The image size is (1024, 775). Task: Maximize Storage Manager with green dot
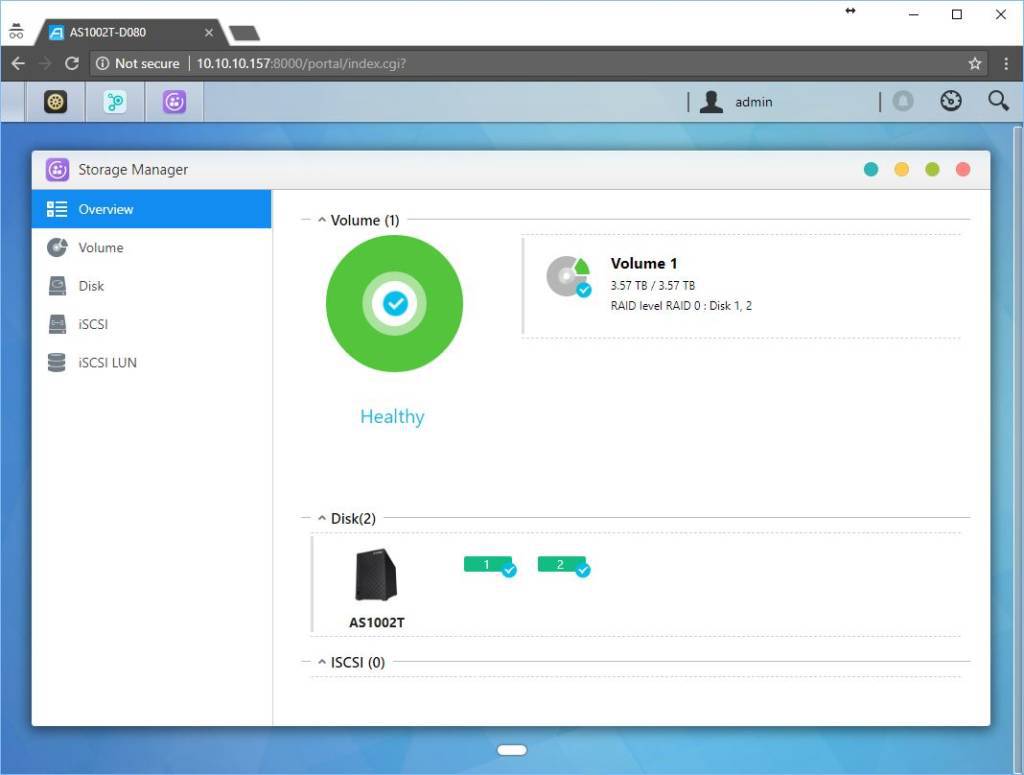click(932, 170)
